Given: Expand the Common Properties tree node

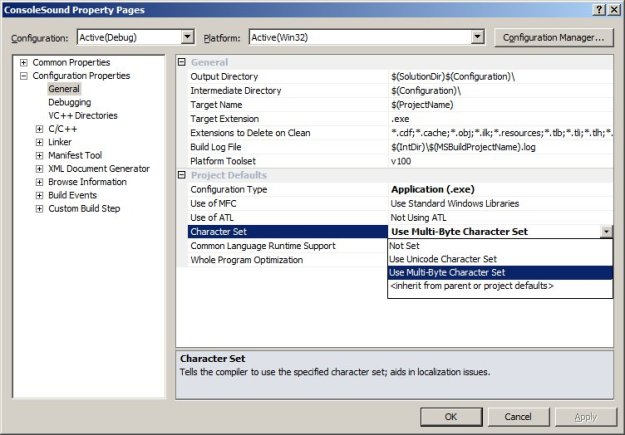Looking at the screenshot, I should tap(24, 62).
